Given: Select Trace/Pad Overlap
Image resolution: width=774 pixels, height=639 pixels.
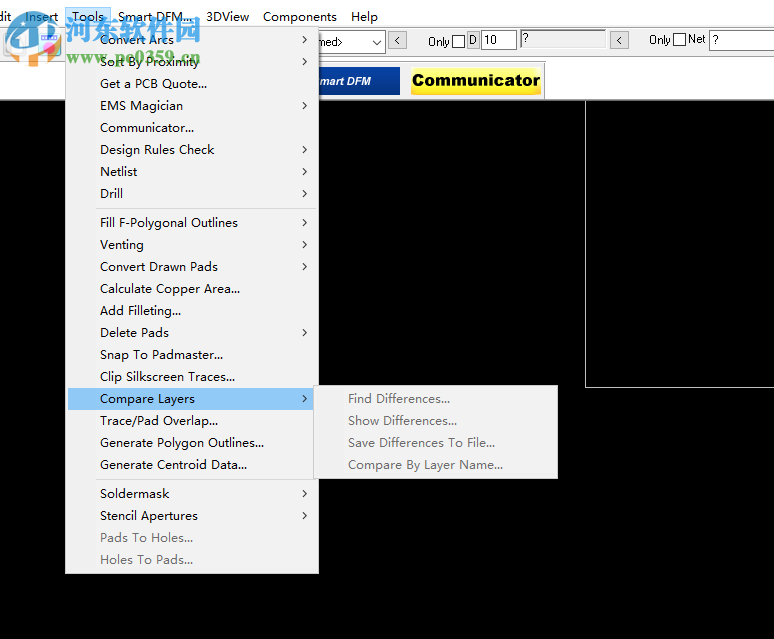Looking at the screenshot, I should [x=192, y=421].
